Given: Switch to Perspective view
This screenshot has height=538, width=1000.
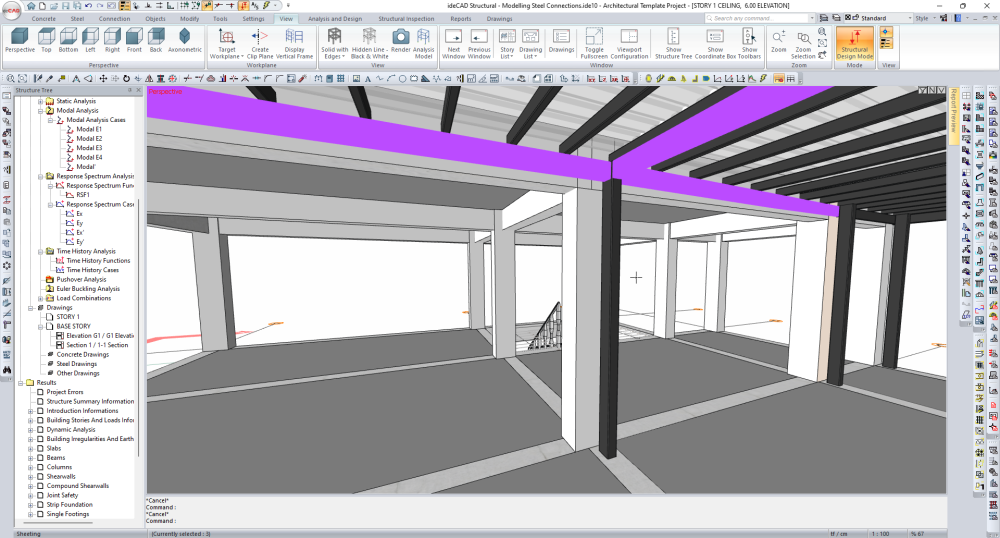Looking at the screenshot, I should (x=19, y=40).
